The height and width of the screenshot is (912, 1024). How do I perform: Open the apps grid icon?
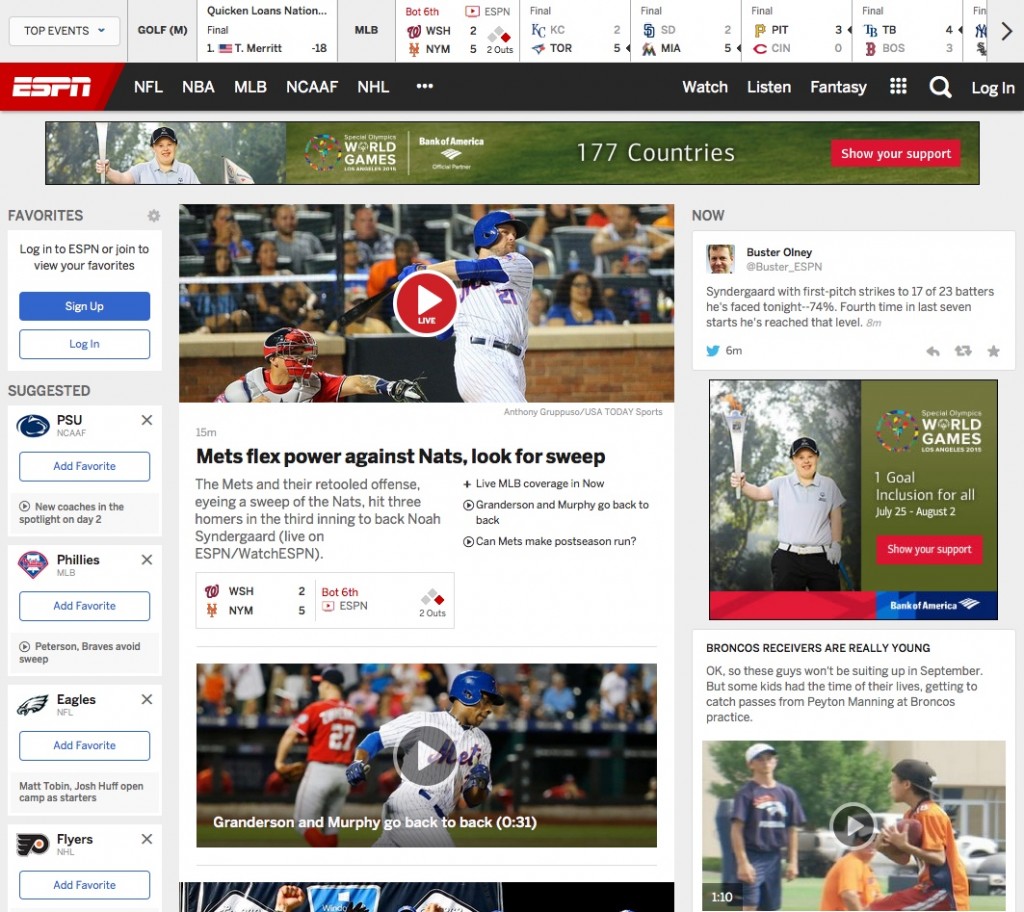(898, 86)
